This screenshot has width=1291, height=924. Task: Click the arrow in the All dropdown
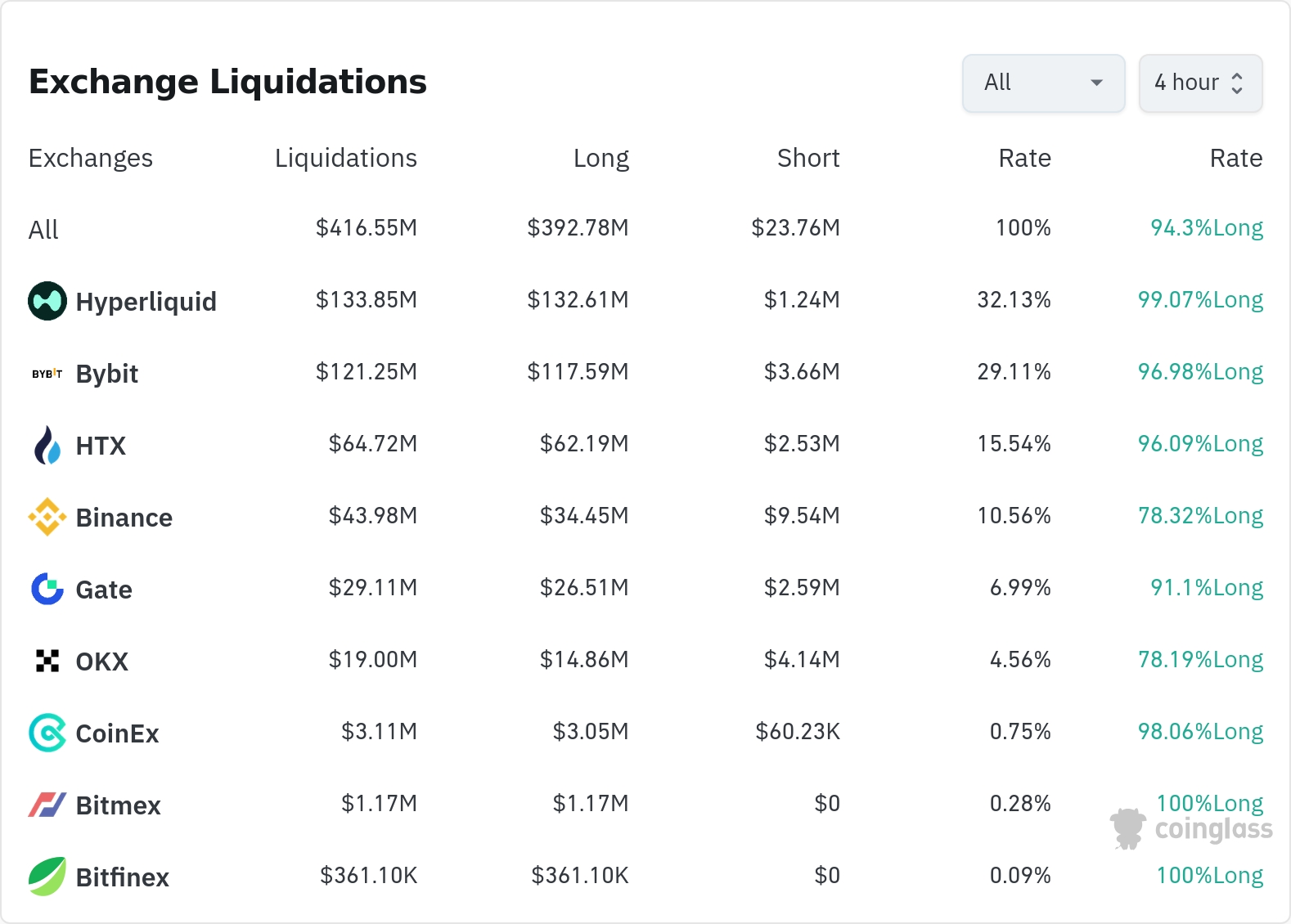click(1097, 83)
